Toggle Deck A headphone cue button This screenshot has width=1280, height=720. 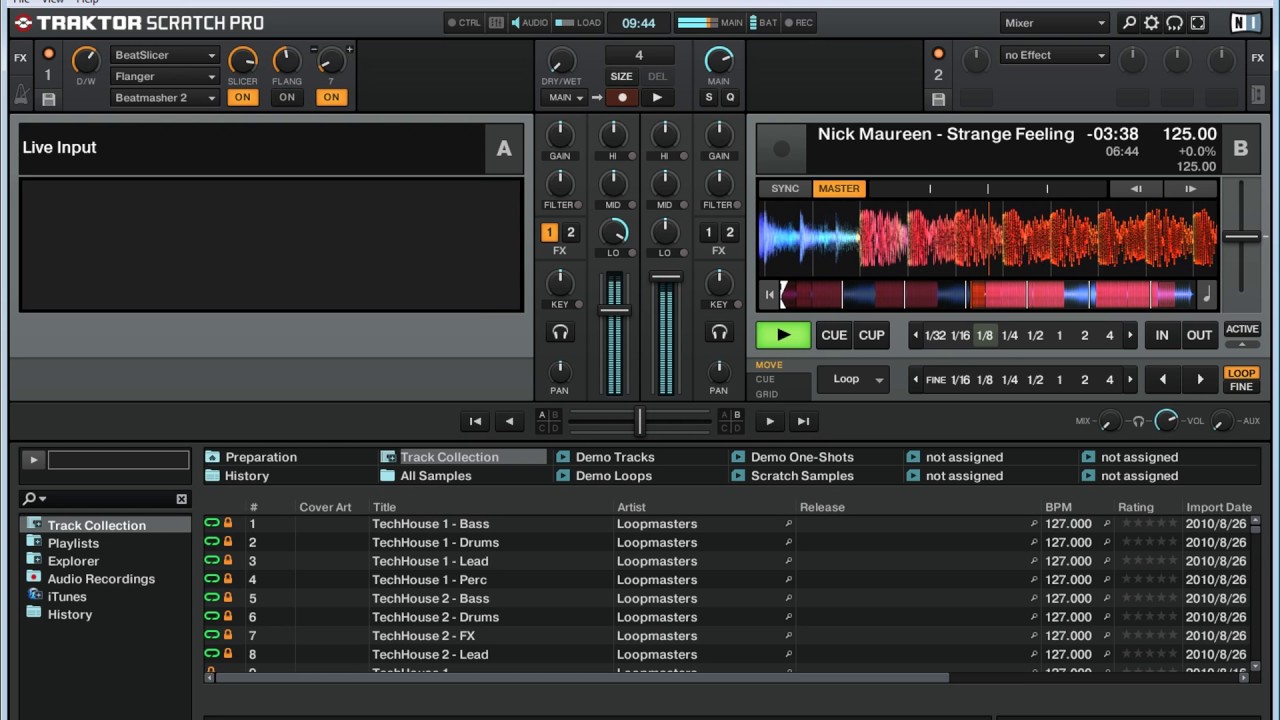pos(560,332)
